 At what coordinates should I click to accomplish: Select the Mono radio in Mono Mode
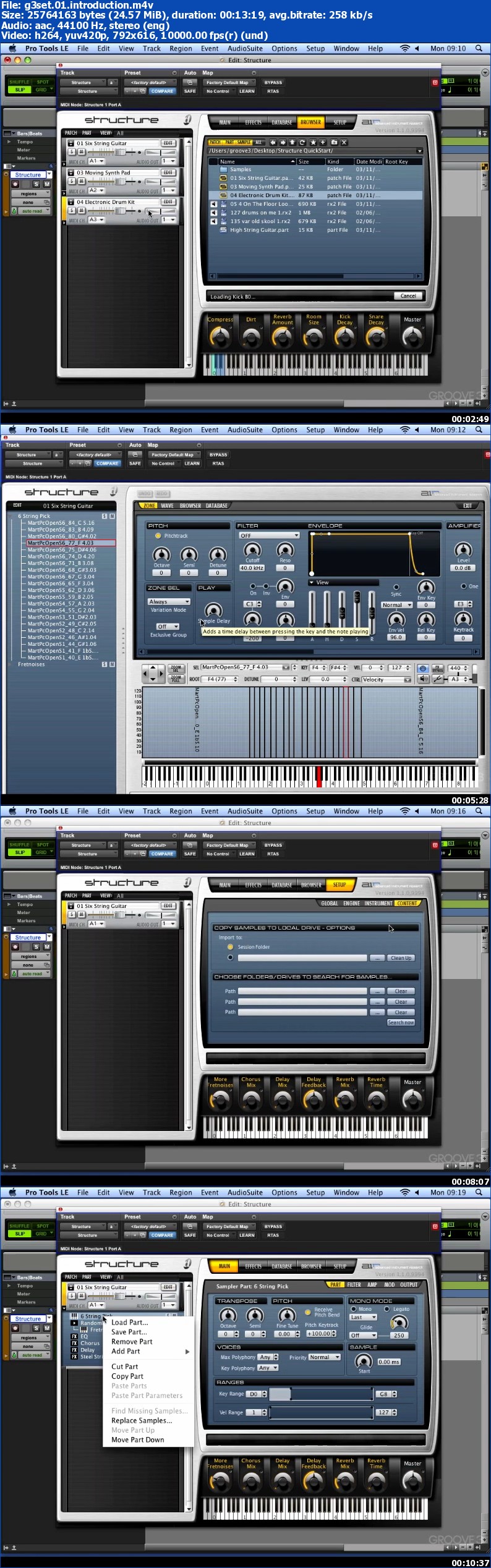tap(354, 1309)
